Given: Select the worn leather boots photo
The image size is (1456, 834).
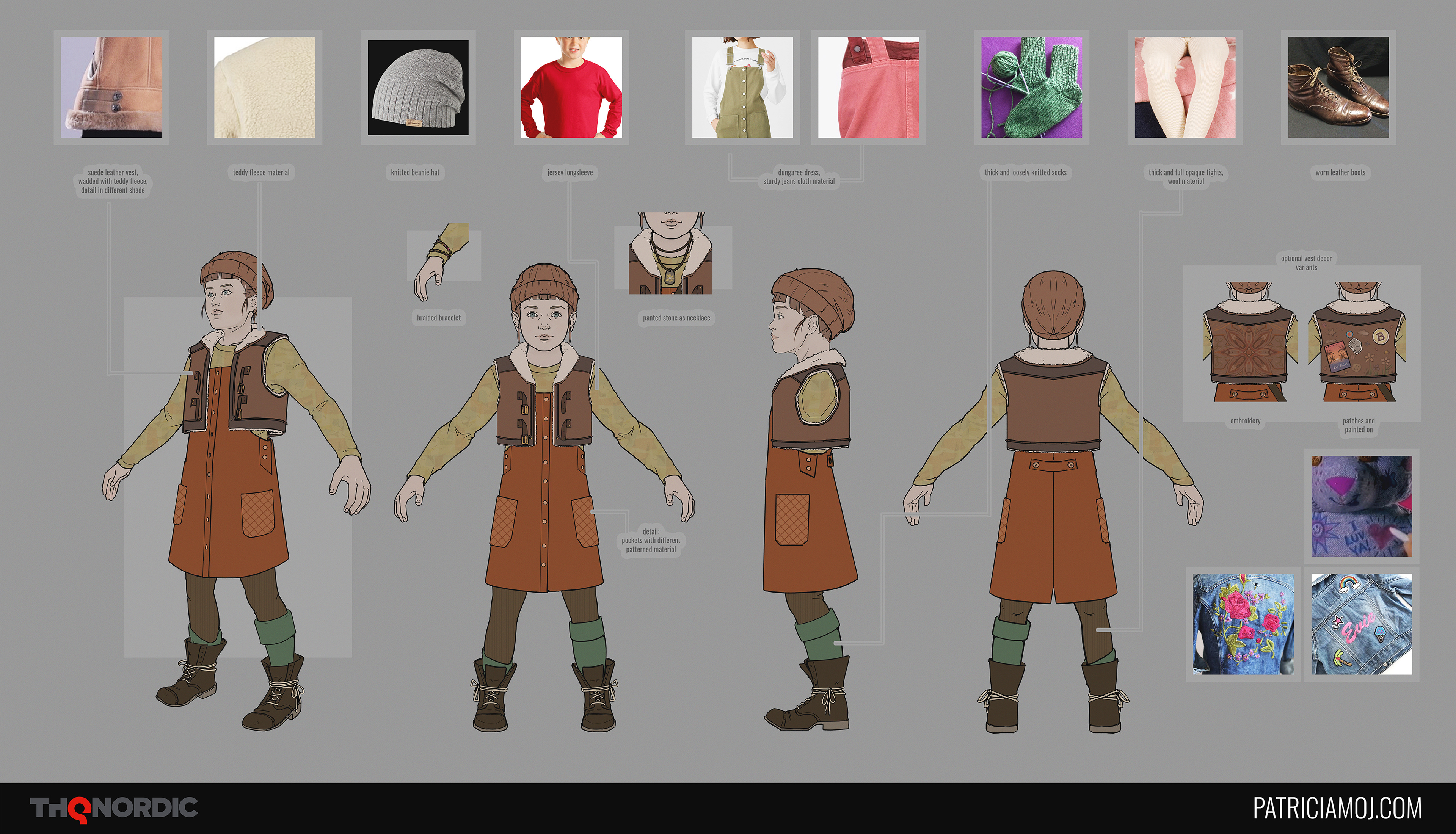Looking at the screenshot, I should 1338,87.
